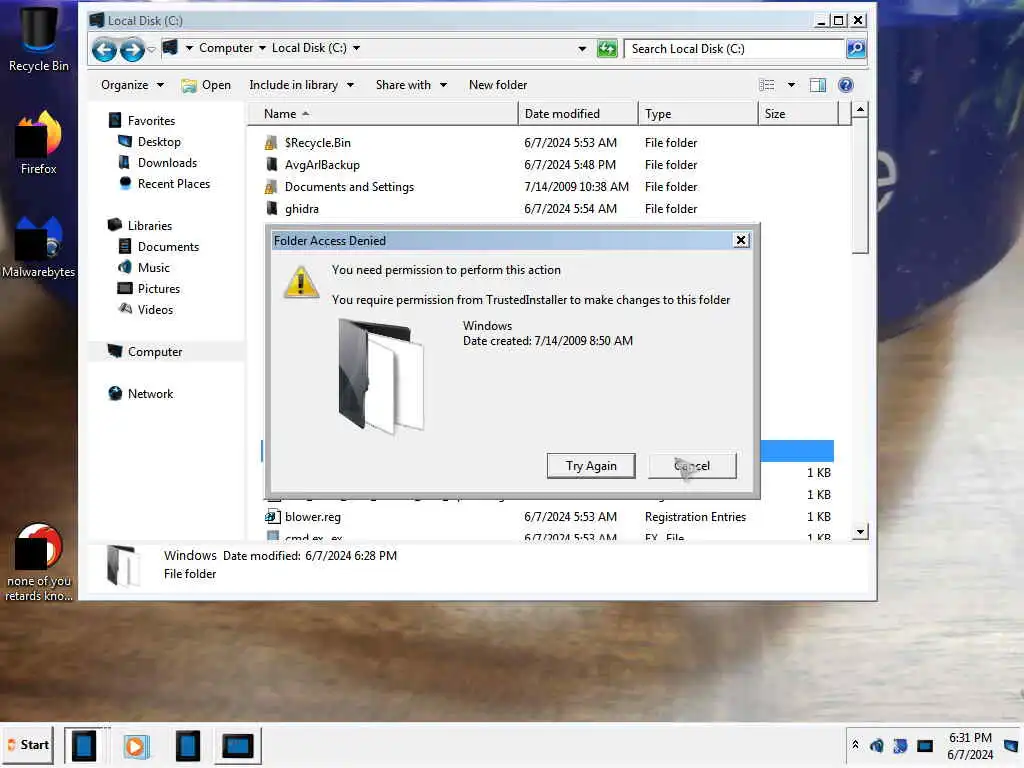Click the Windows folder icon in details pane

coord(122,566)
